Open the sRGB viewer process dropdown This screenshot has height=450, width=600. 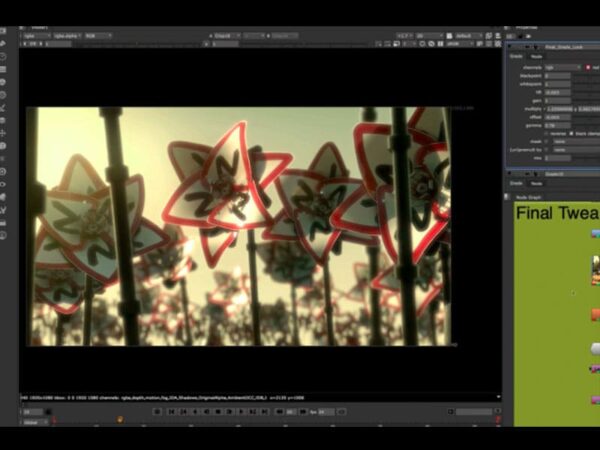coord(460,44)
